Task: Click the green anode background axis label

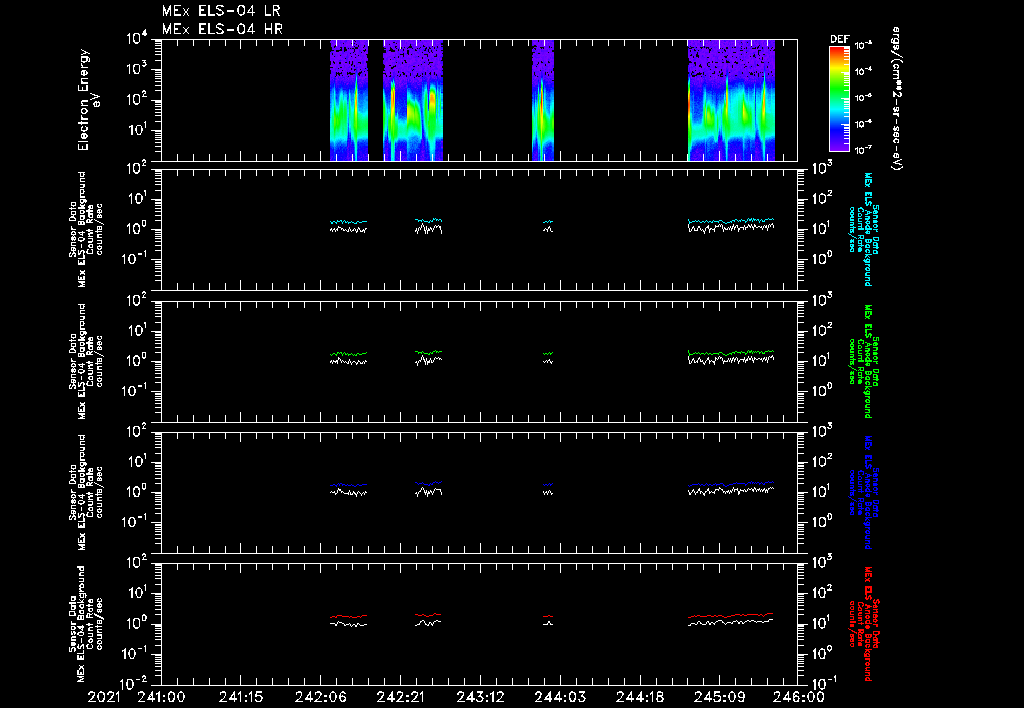Action: (x=863, y=361)
